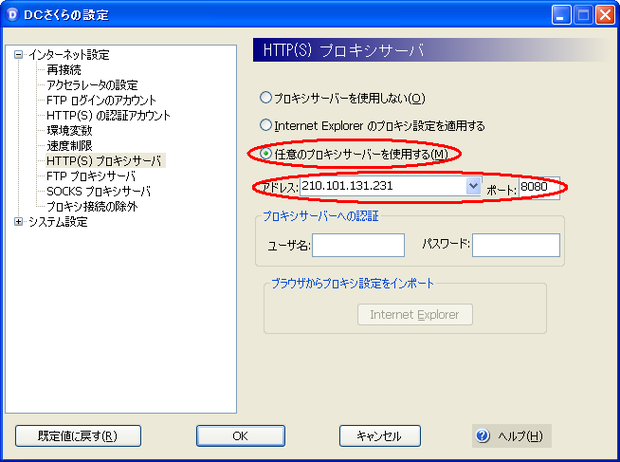Open the proxy address dropdown arrow
This screenshot has height=462, width=620.
[473, 186]
